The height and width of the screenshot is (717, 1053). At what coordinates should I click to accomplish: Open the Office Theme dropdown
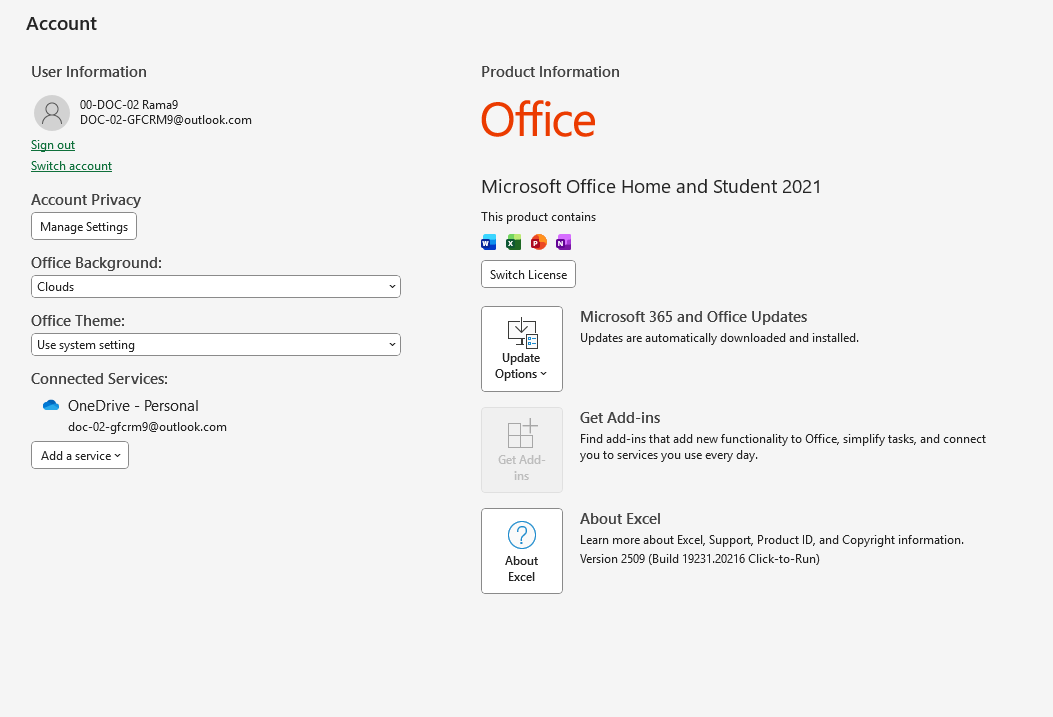215,345
